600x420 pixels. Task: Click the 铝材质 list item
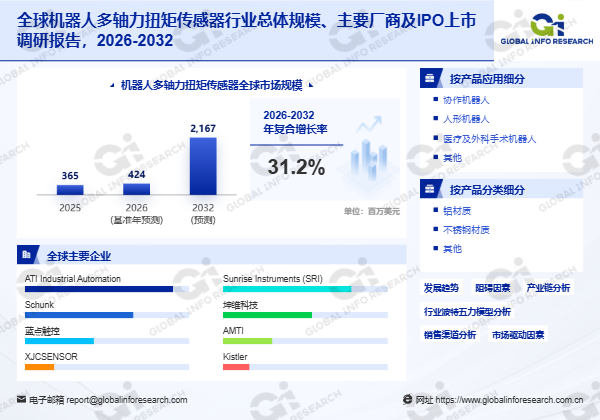coord(457,210)
